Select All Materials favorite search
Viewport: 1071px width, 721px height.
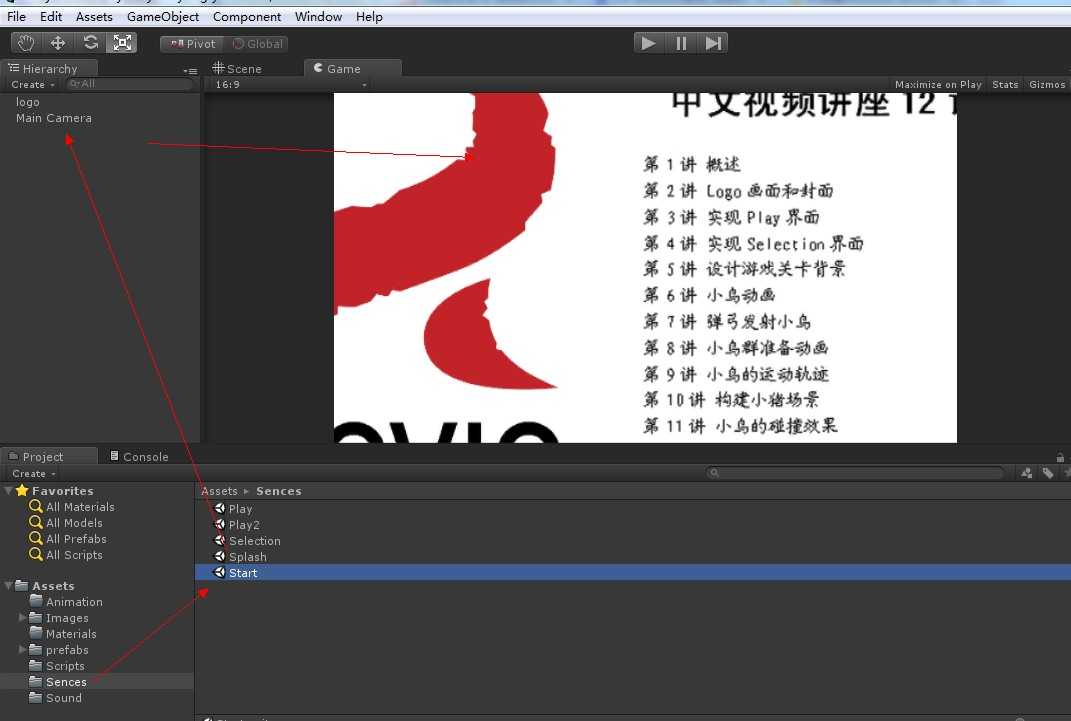click(x=80, y=507)
